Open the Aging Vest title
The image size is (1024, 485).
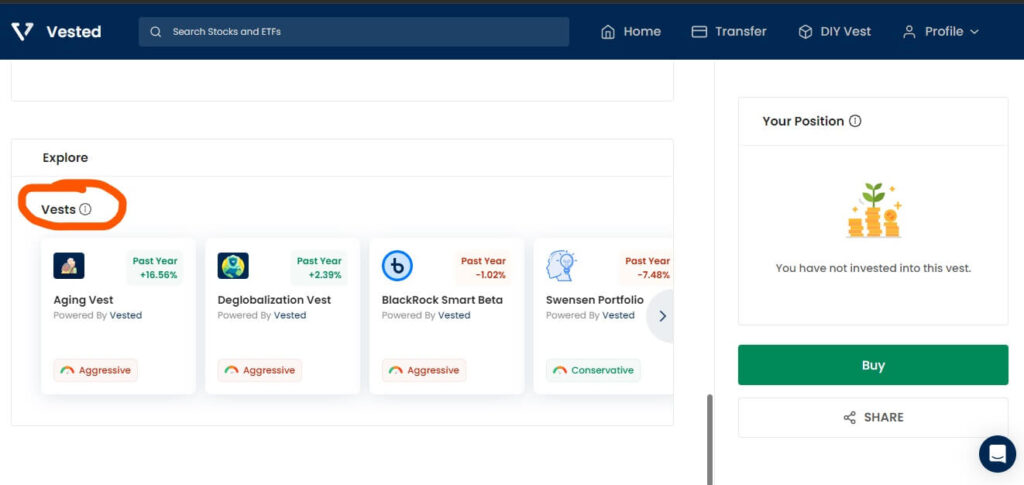click(84, 300)
